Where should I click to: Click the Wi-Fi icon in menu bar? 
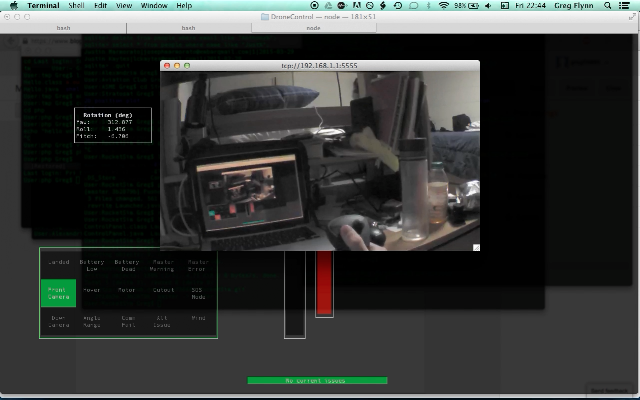click(443, 5)
